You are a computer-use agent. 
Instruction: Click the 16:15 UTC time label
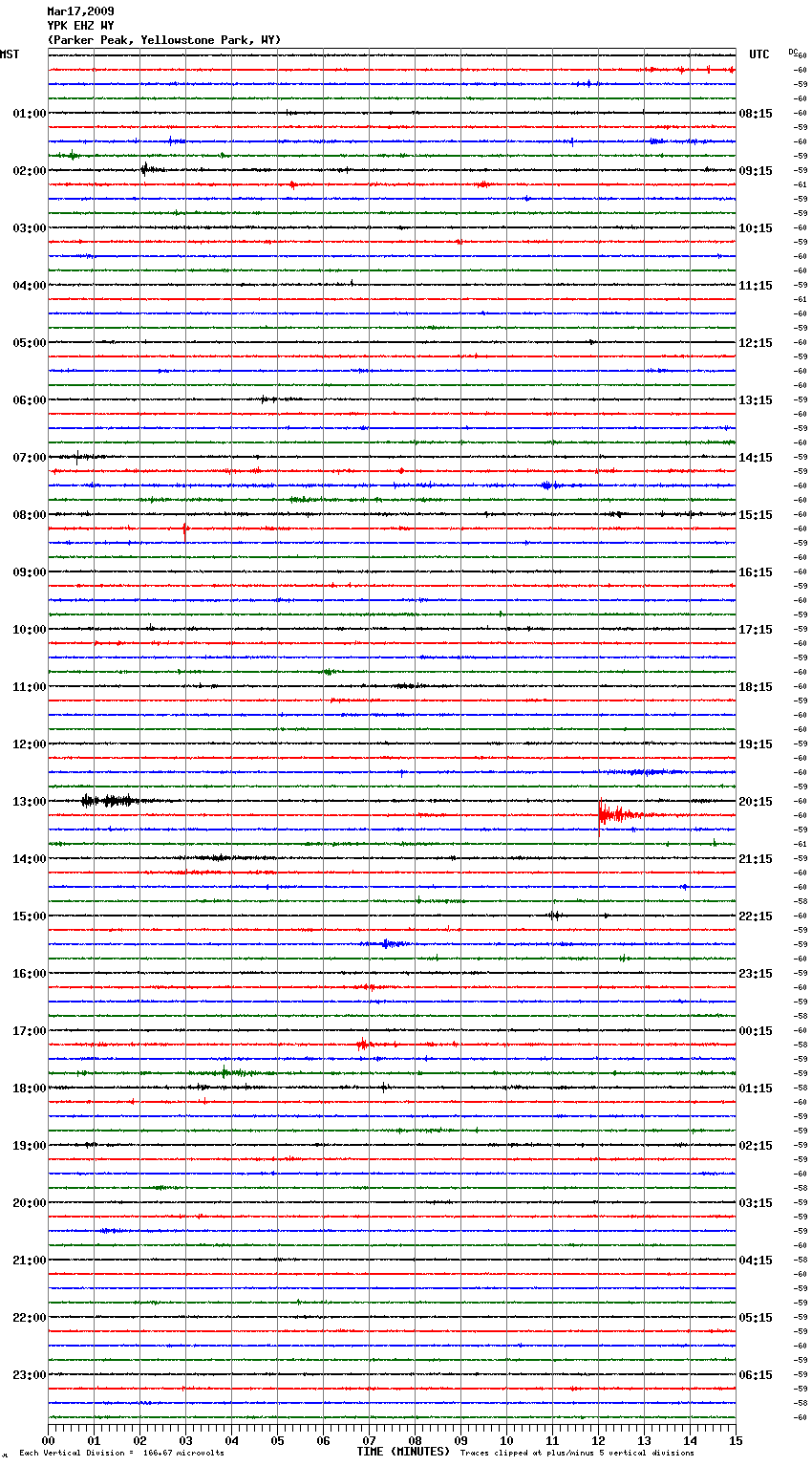tap(756, 572)
